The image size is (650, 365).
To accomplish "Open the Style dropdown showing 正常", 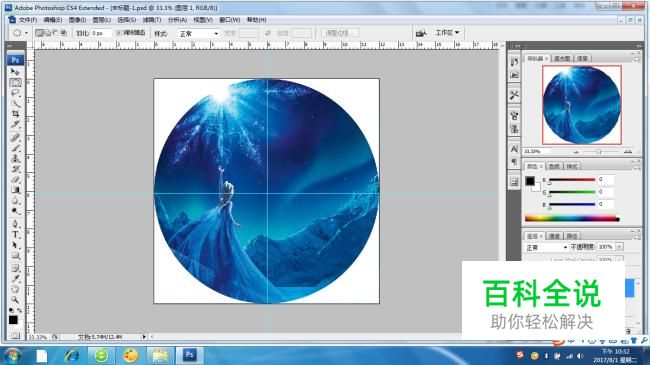I will point(199,33).
